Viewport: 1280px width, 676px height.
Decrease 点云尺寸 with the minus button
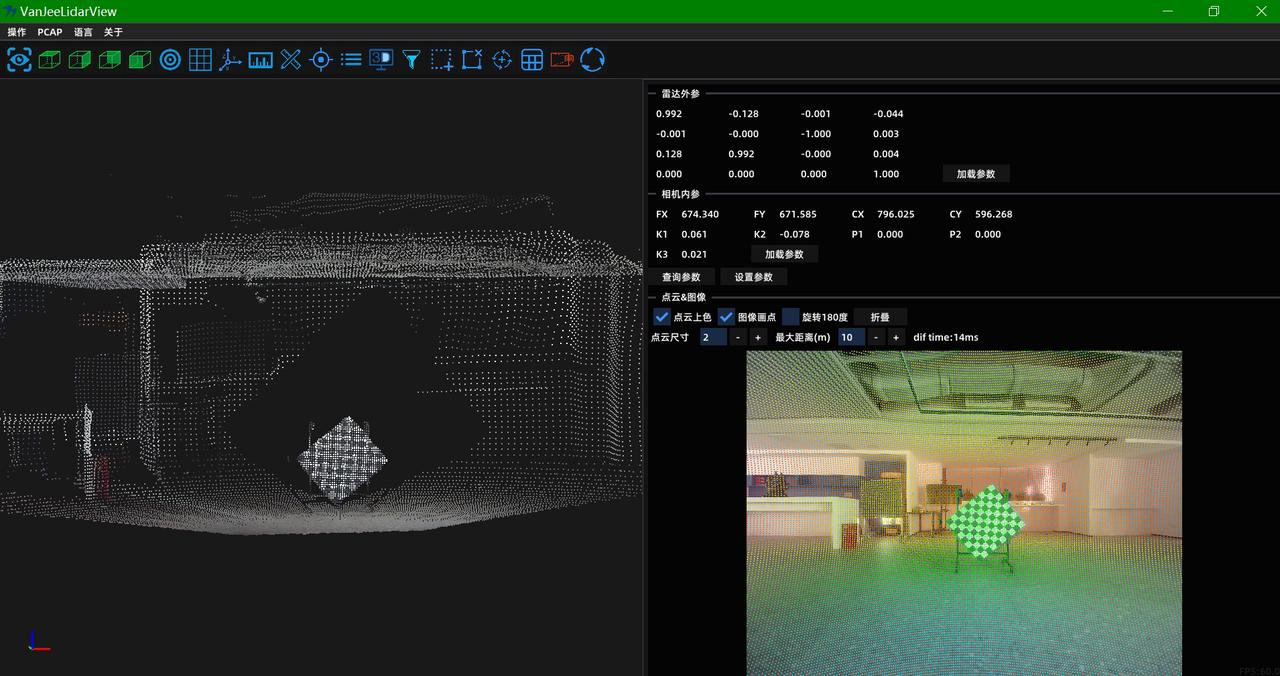(738, 338)
